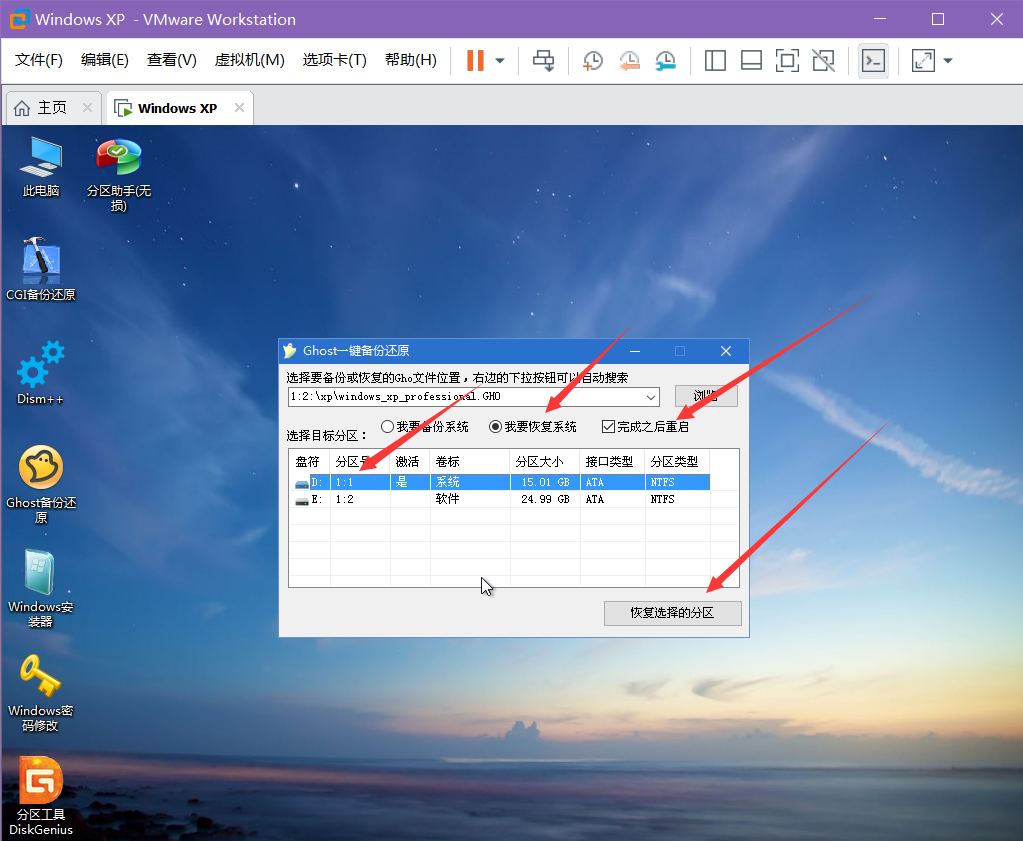The height and width of the screenshot is (841, 1023).
Task: Revert to the previous snapshot
Action: tap(629, 61)
